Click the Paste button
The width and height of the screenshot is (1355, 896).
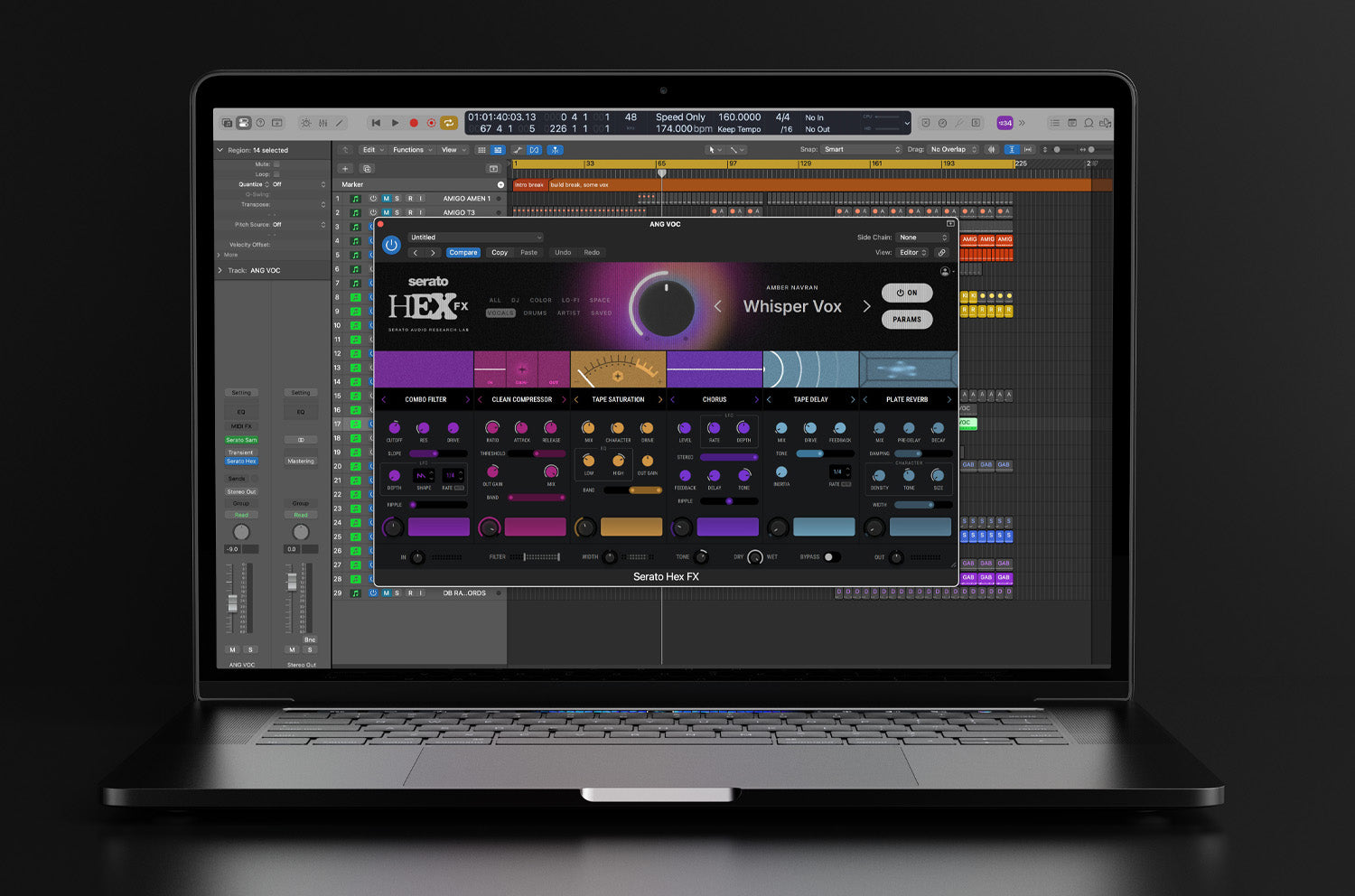coord(529,253)
